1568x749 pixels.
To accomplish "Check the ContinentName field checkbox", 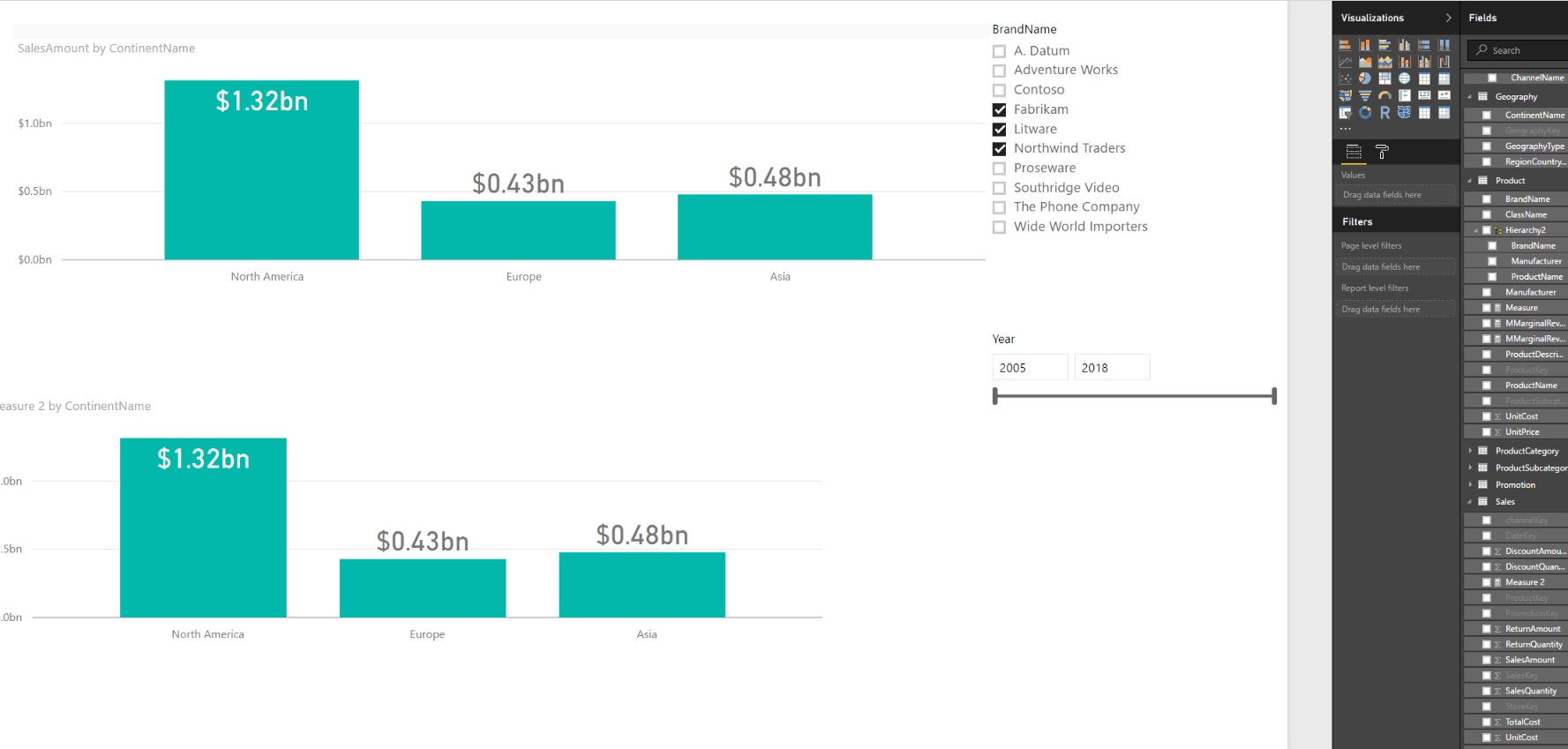I will [1486, 116].
